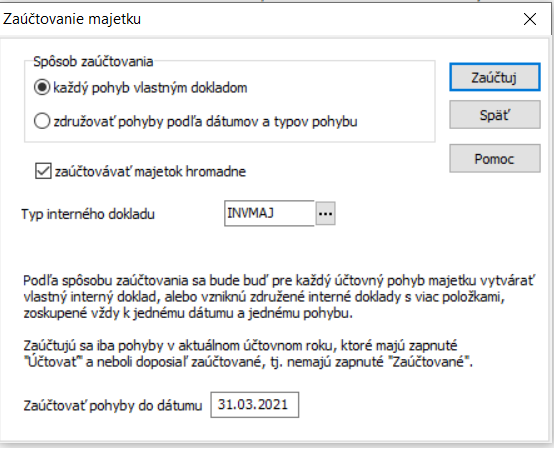This screenshot has height=449, width=556.
Task: Click the 'Zaúčtovať pohyby do dátumu' label
Action: click(113, 405)
